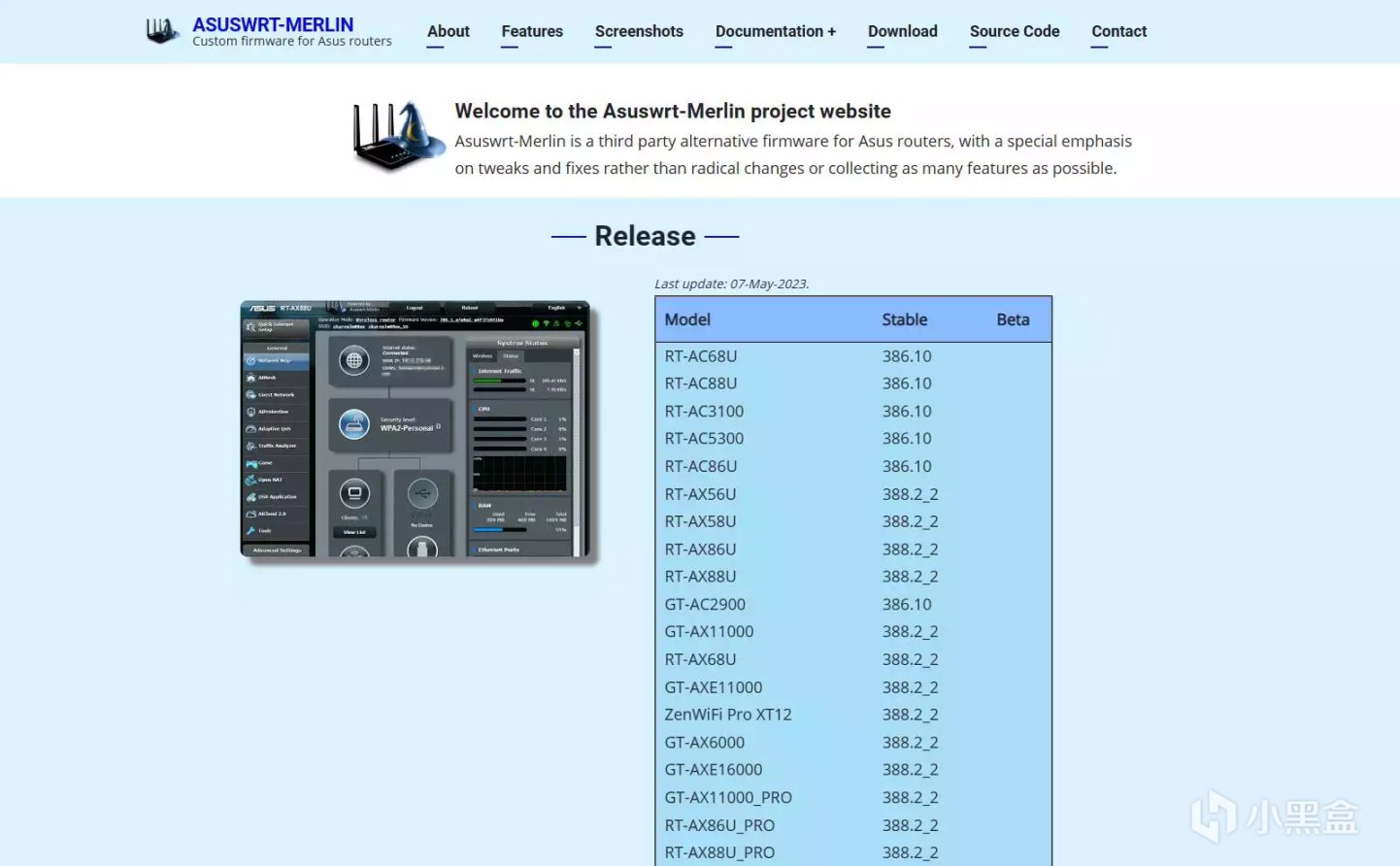This screenshot has width=1400, height=866.
Task: Click the Release section heading
Action: pyautogui.click(x=646, y=236)
